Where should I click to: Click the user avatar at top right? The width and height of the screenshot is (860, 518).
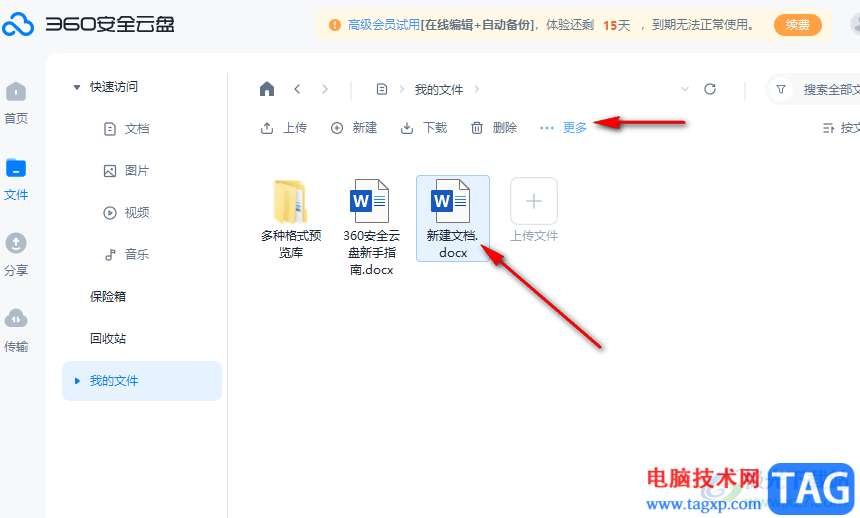(855, 24)
